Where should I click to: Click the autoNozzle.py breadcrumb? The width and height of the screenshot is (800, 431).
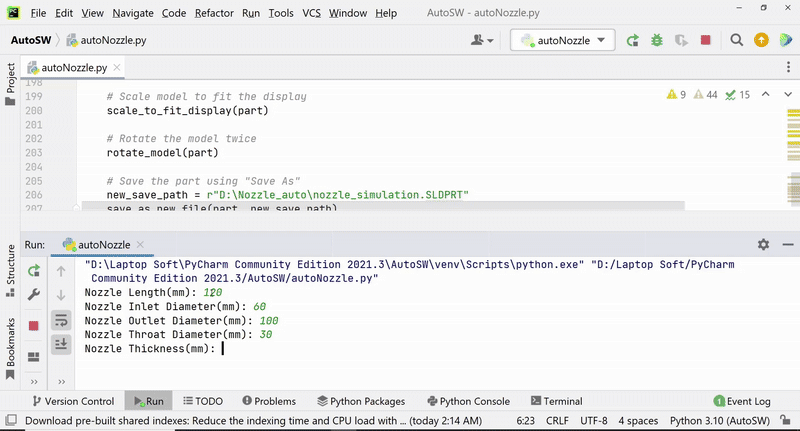coord(107,40)
